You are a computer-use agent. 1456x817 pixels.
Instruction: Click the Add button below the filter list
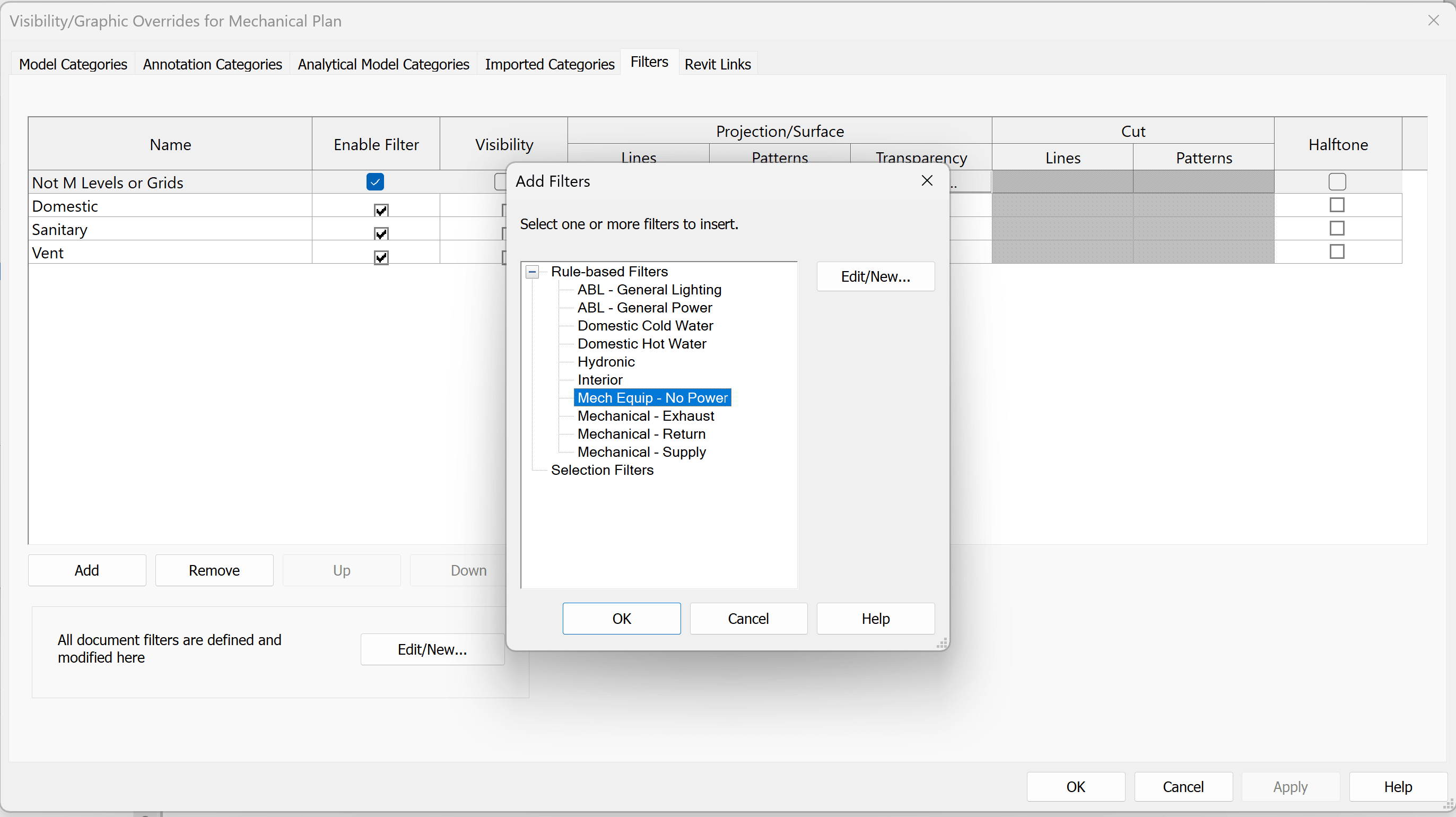click(87, 570)
